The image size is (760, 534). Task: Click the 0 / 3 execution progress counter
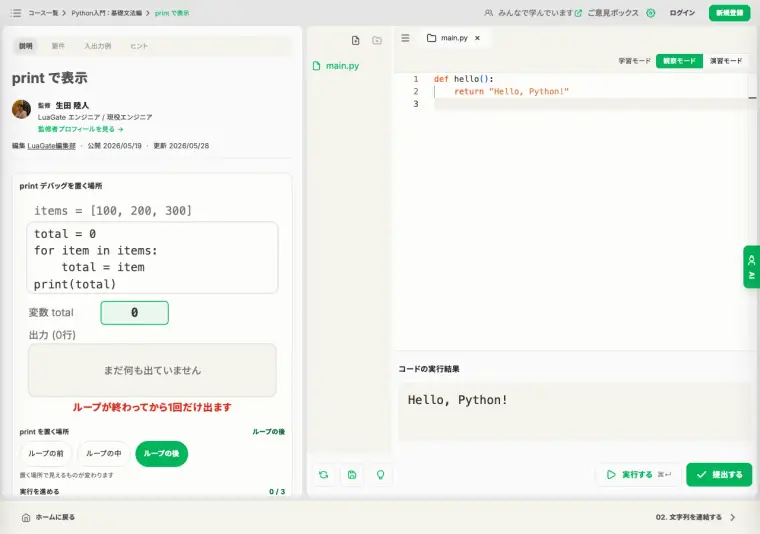(277, 491)
